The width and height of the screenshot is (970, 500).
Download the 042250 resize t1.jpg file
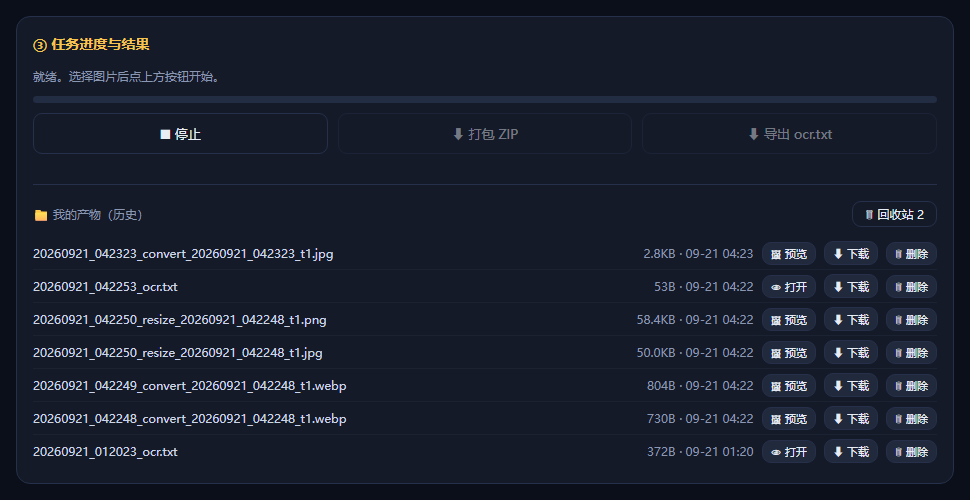pos(851,353)
